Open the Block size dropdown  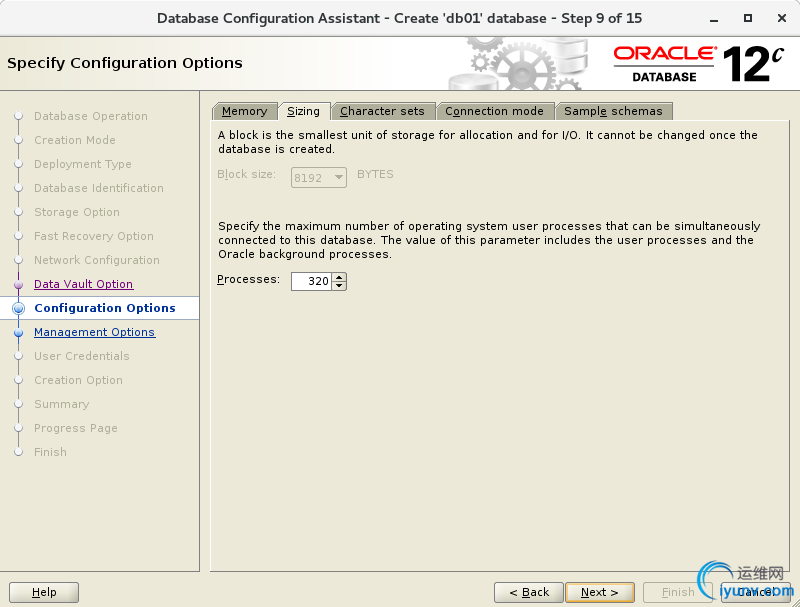[319, 178]
